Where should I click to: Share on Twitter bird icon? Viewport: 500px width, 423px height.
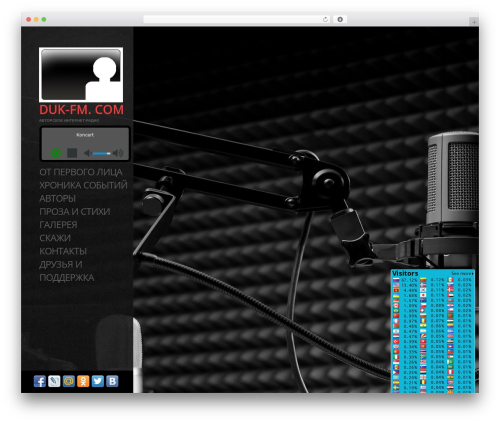(98, 381)
